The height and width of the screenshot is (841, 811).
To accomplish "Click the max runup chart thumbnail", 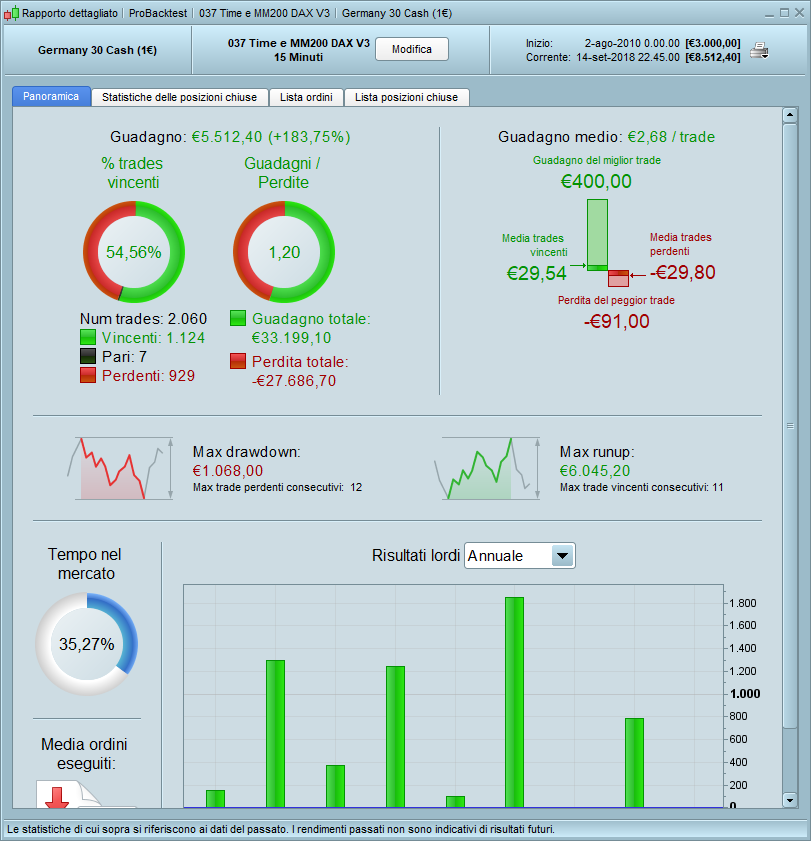I will 487,468.
